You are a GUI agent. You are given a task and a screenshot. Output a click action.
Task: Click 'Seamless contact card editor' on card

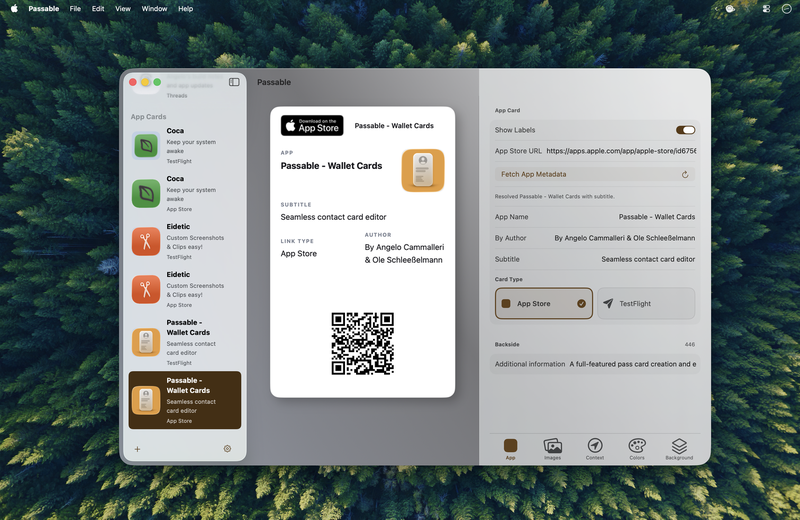333,217
